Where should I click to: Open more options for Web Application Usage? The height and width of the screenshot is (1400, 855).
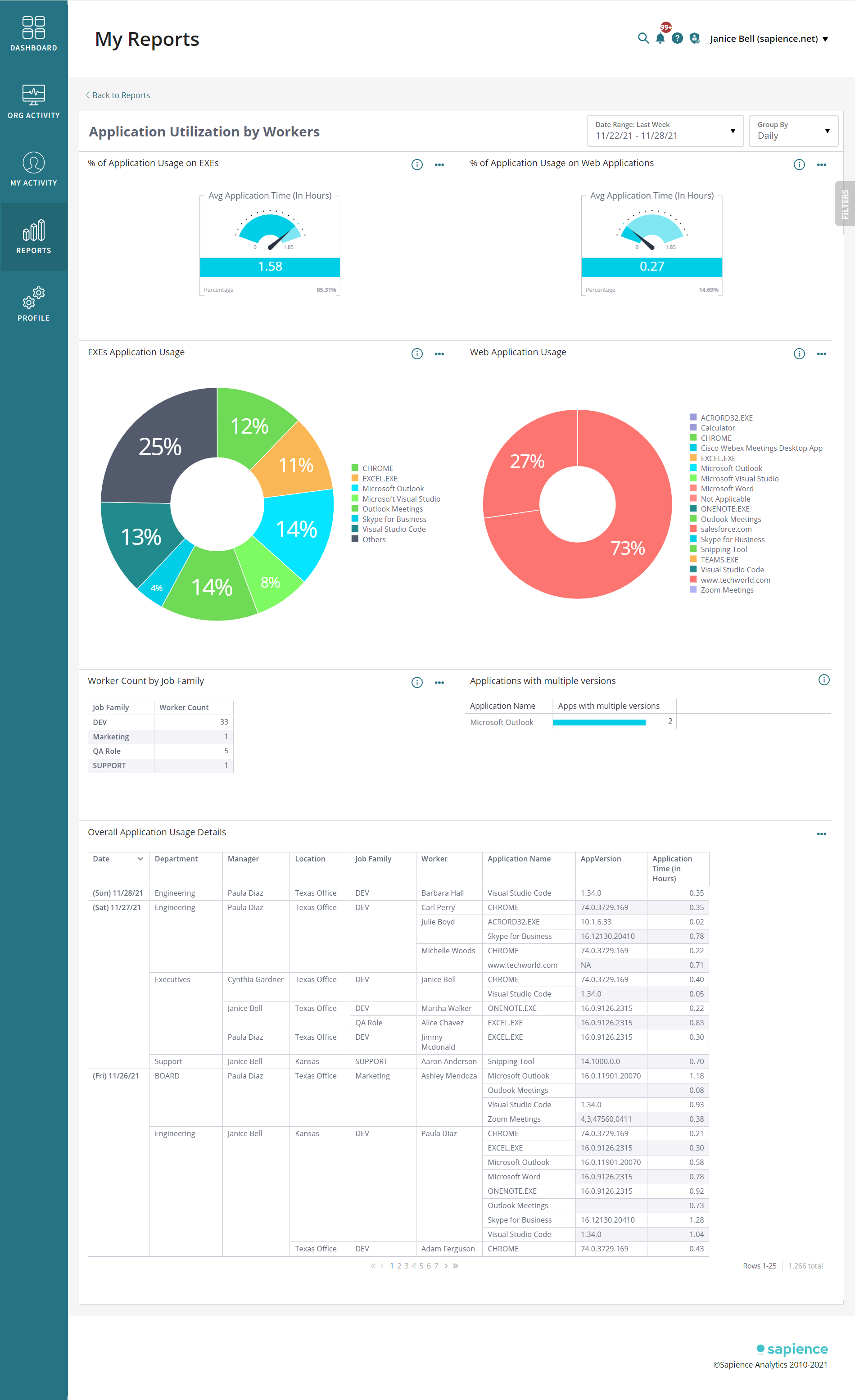tap(822, 354)
